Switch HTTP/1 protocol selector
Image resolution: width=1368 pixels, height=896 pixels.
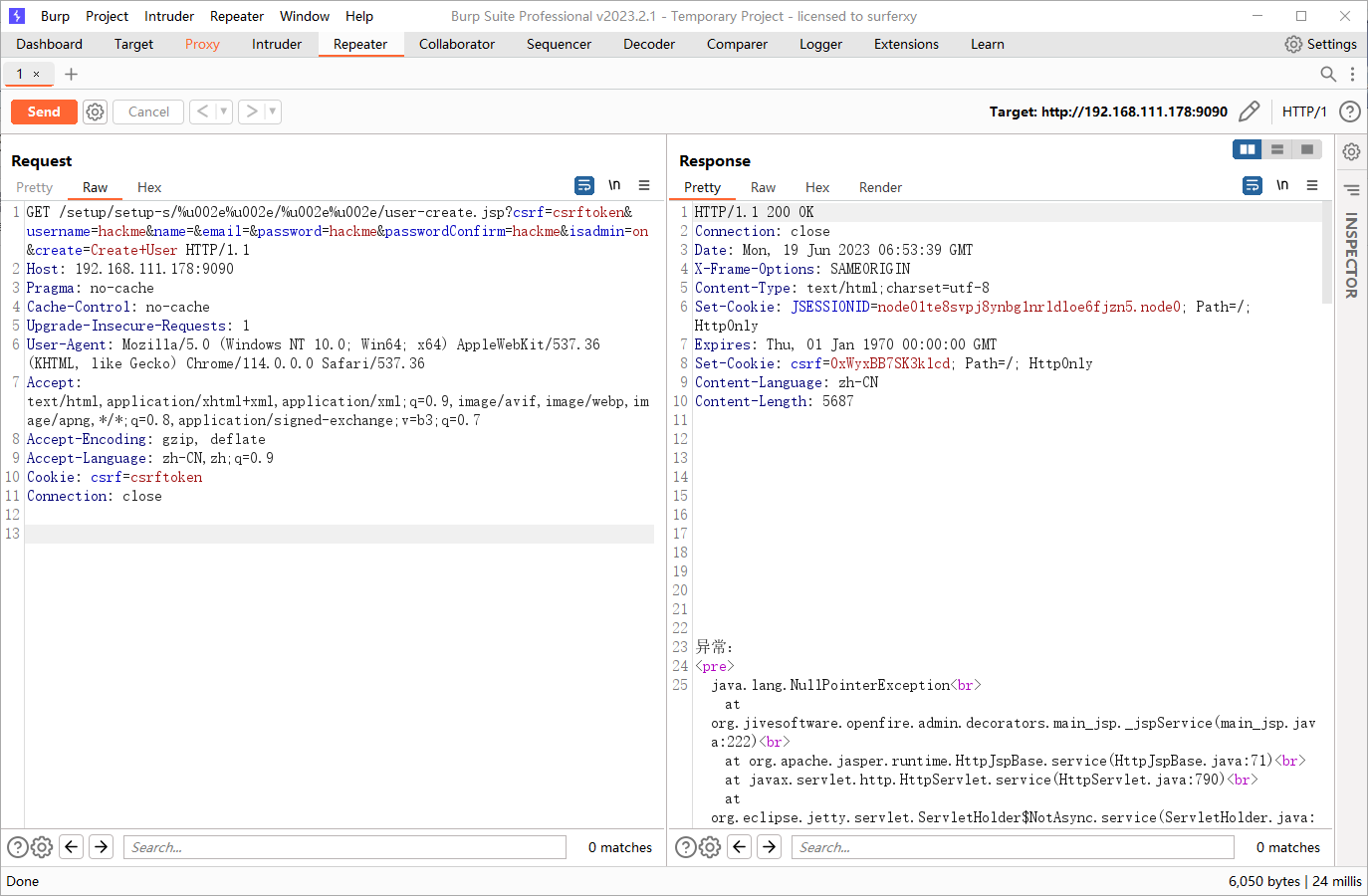pyautogui.click(x=1304, y=112)
